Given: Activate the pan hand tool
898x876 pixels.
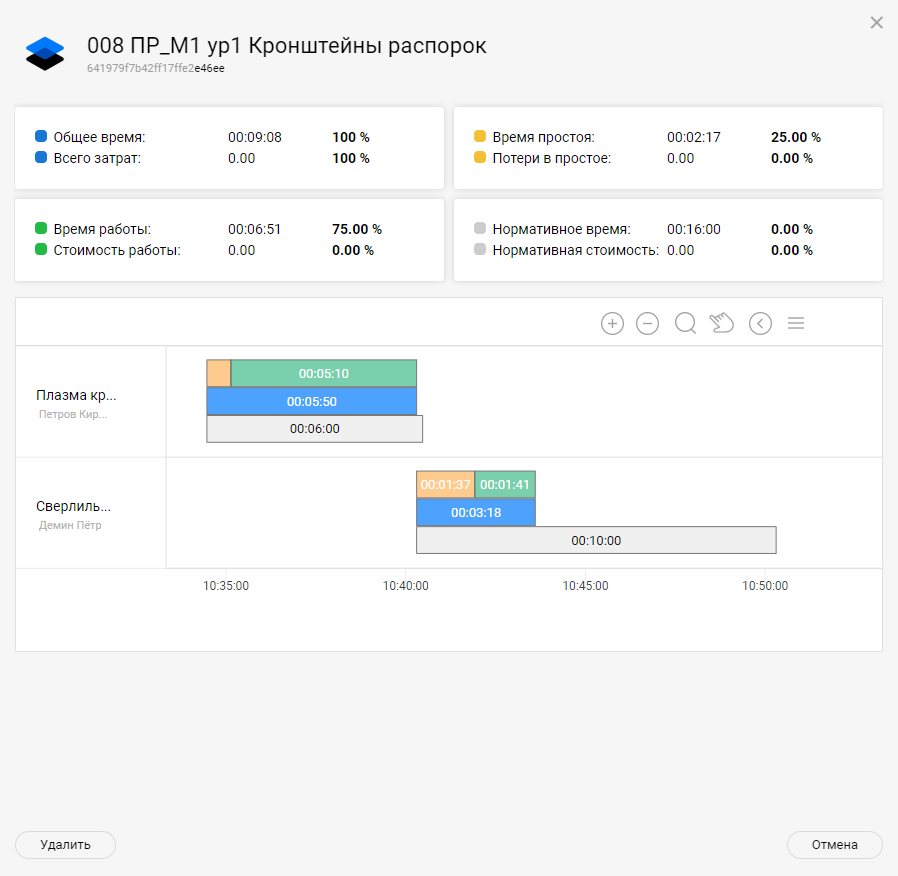Looking at the screenshot, I should coord(722,323).
